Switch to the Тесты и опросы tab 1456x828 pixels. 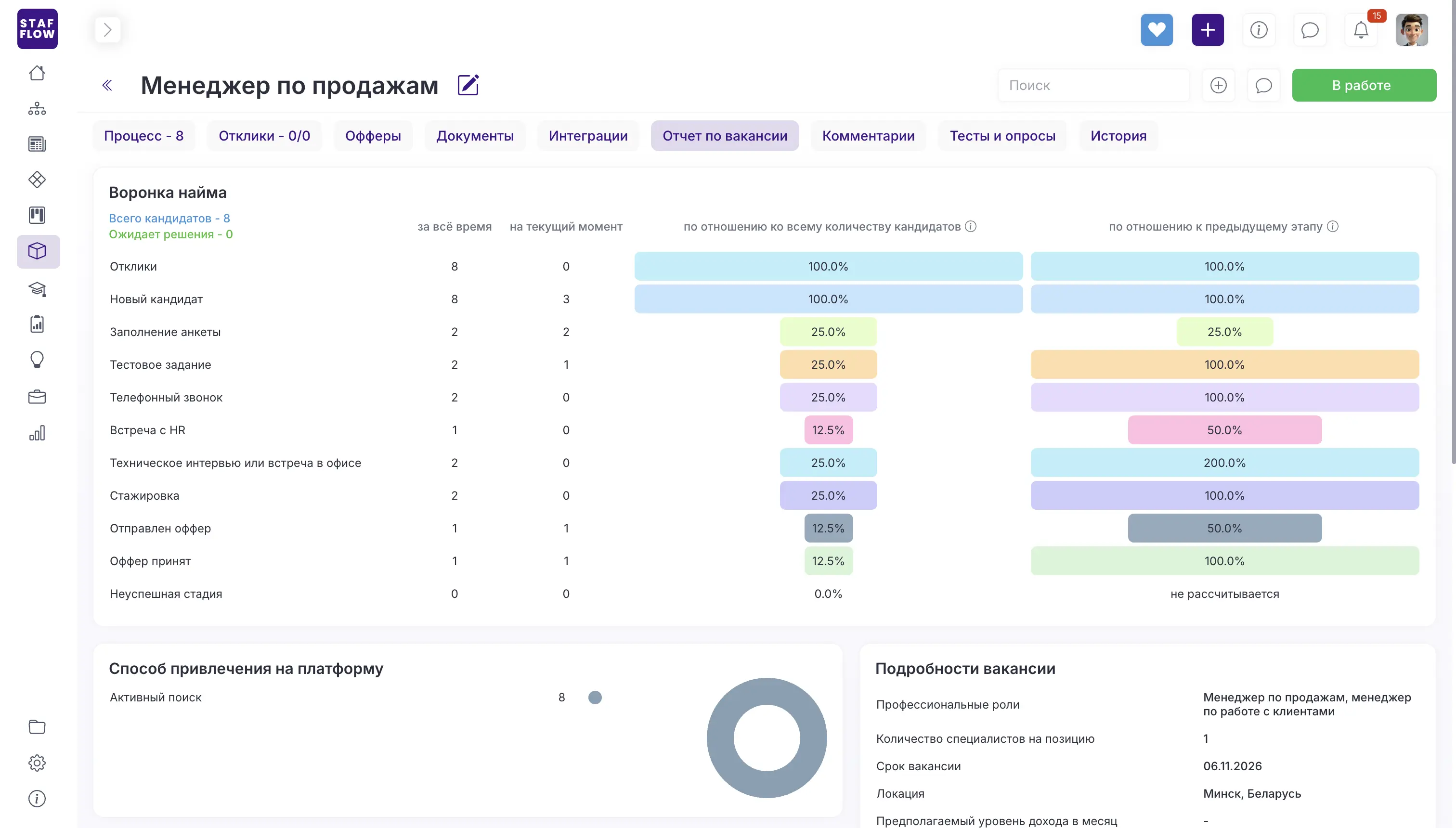click(x=1002, y=136)
